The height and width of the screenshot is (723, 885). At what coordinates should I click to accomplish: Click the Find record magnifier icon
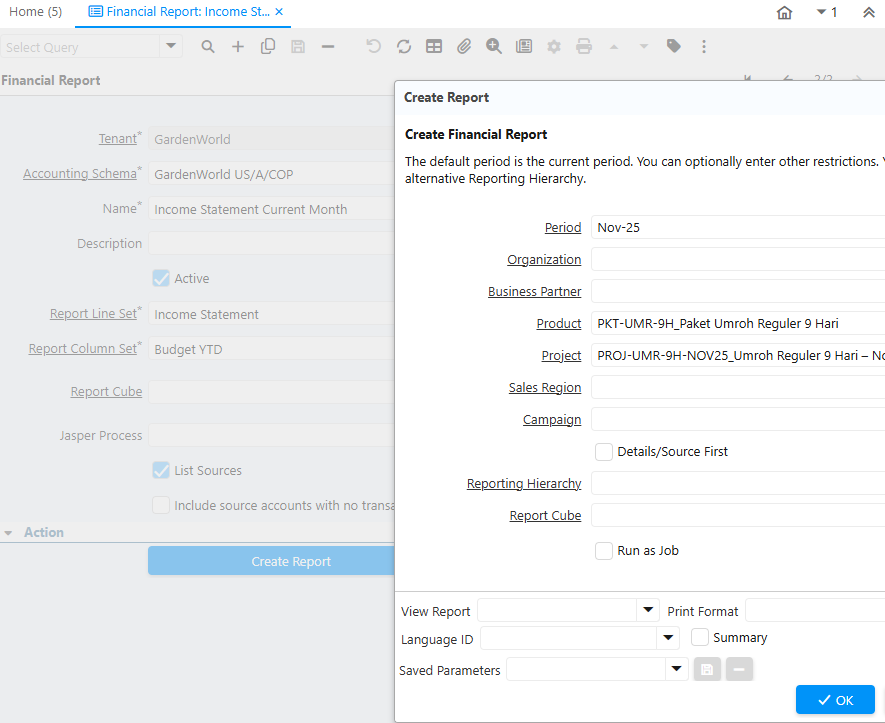click(208, 47)
